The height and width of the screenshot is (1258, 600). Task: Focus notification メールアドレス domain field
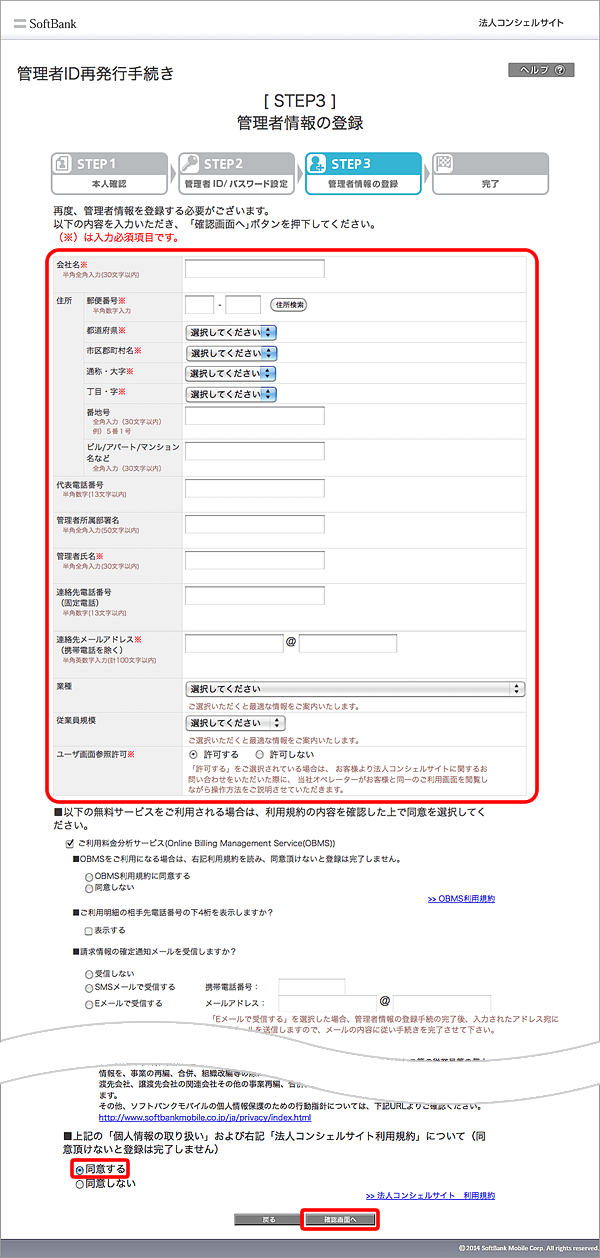442,1003
